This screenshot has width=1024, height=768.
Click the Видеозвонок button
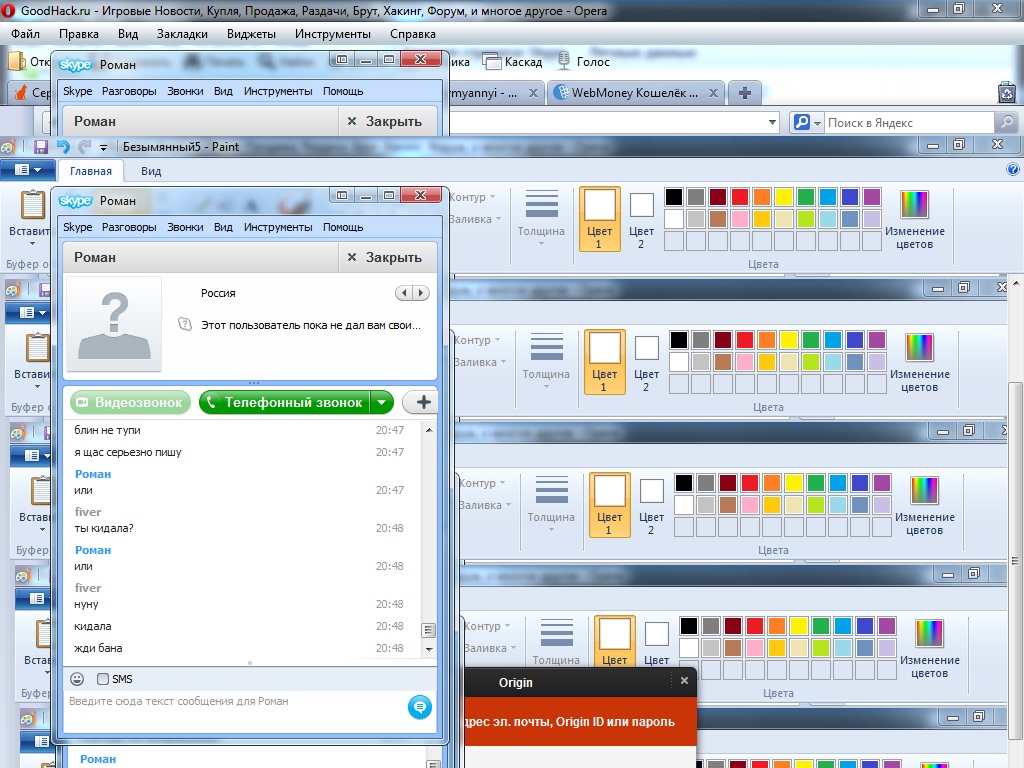click(x=131, y=402)
